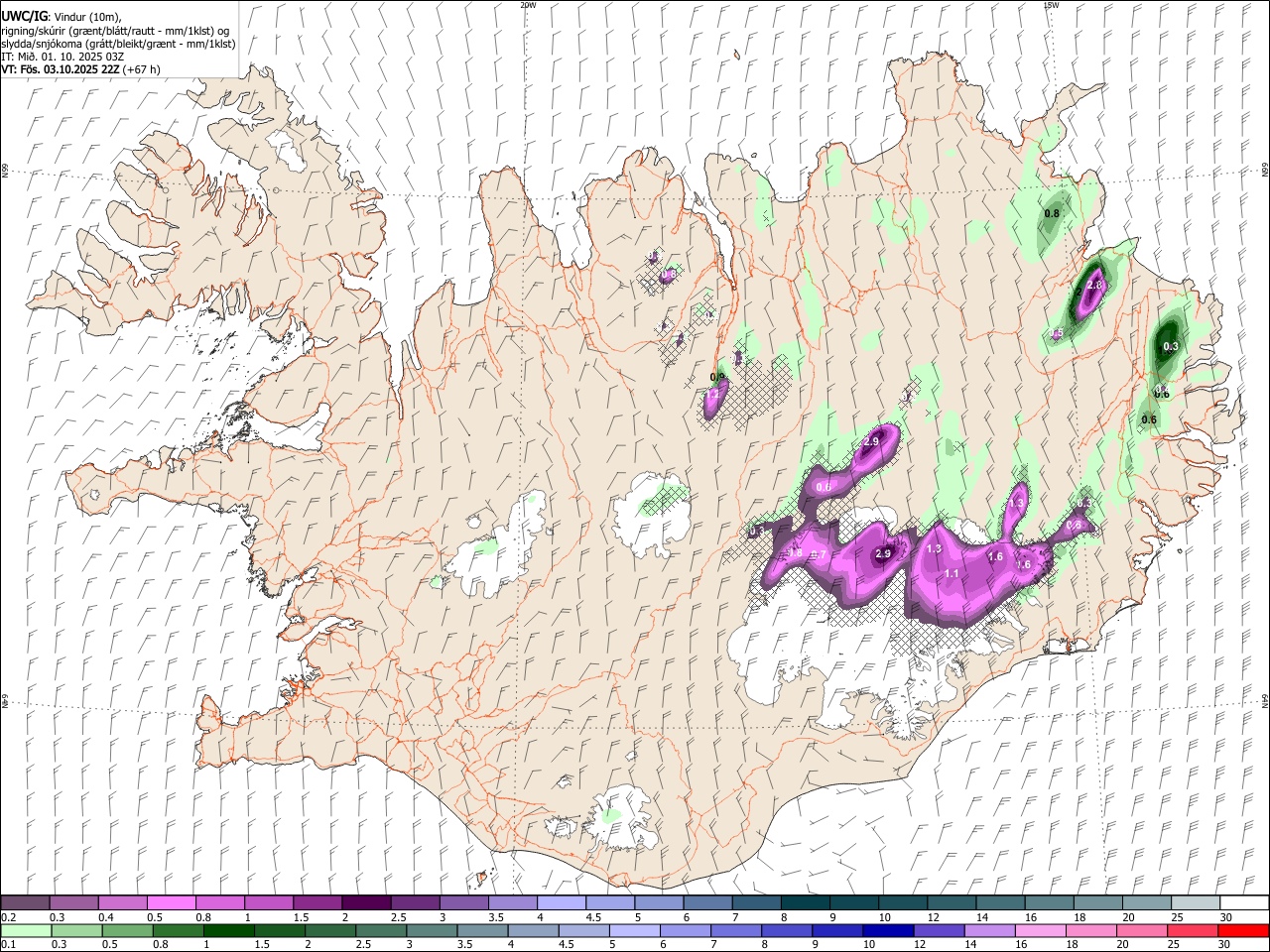Image resolution: width=1270 pixels, height=952 pixels.
Task: Click the 2.8 value in the northeast purple core
Action: [x=1095, y=286]
